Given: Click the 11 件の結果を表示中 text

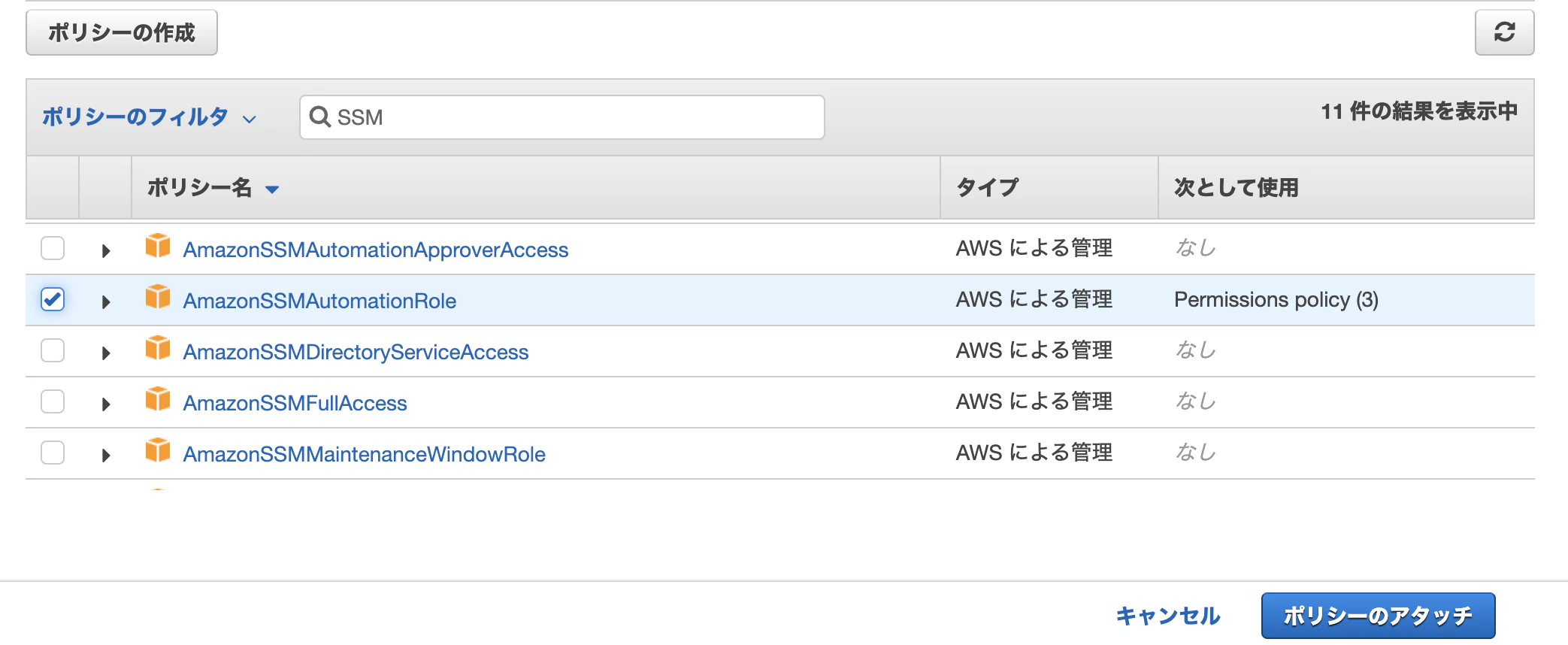Looking at the screenshot, I should (x=1419, y=111).
